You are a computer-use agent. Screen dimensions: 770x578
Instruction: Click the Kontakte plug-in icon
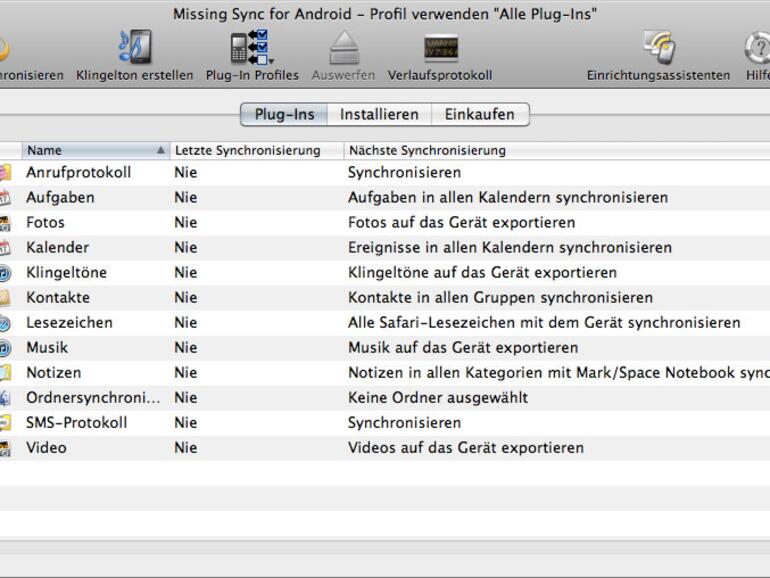(5, 298)
